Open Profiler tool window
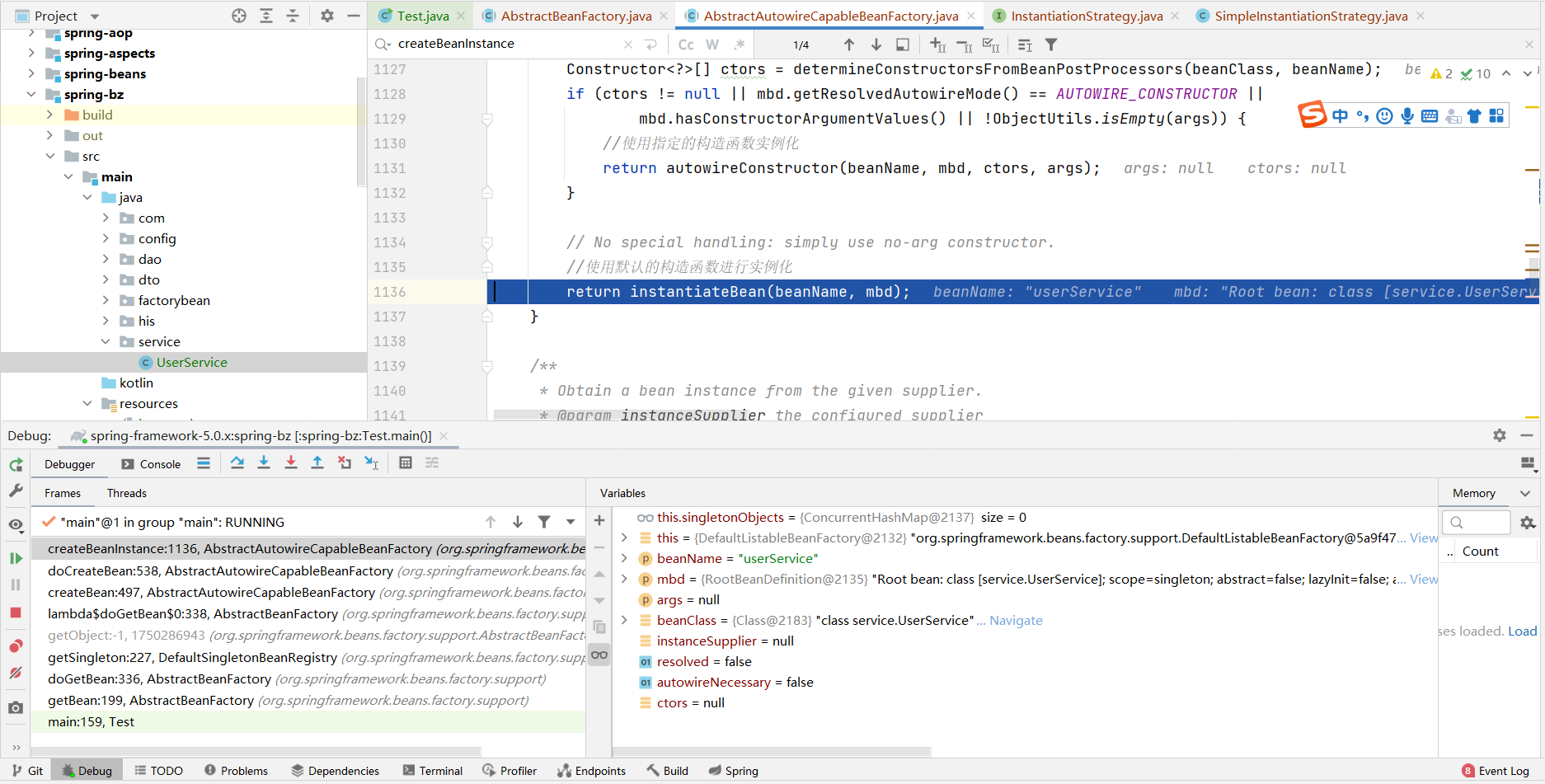Screen dimensions: 1545x784 pos(510,771)
